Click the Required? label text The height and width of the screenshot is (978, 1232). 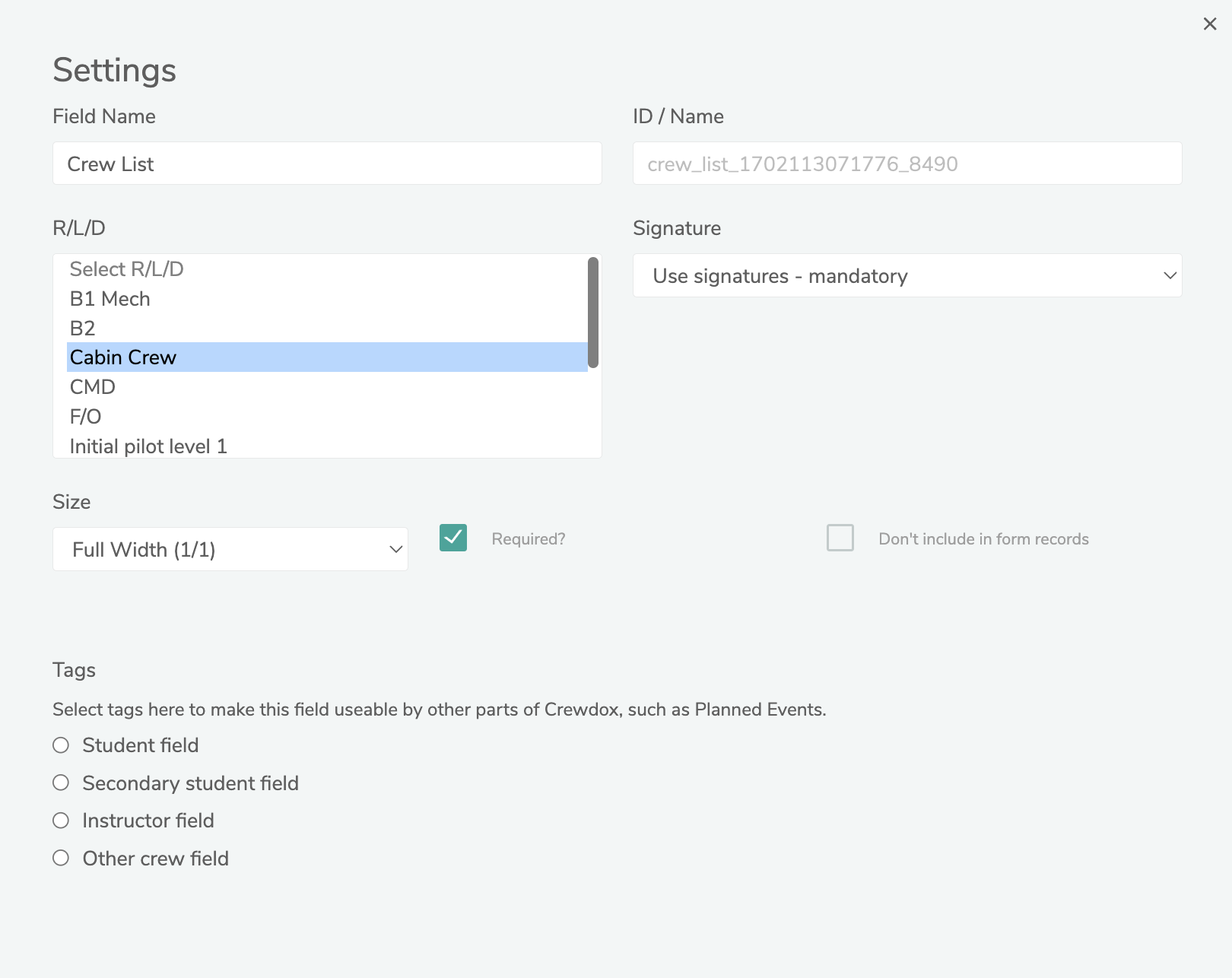[x=528, y=539]
